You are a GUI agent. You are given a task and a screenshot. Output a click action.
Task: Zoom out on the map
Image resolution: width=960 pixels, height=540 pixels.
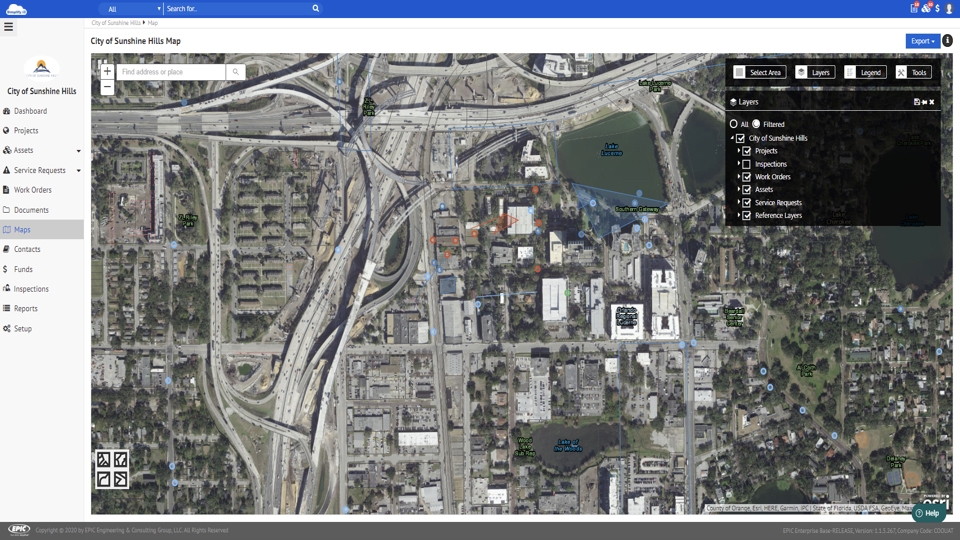pyautogui.click(x=107, y=88)
